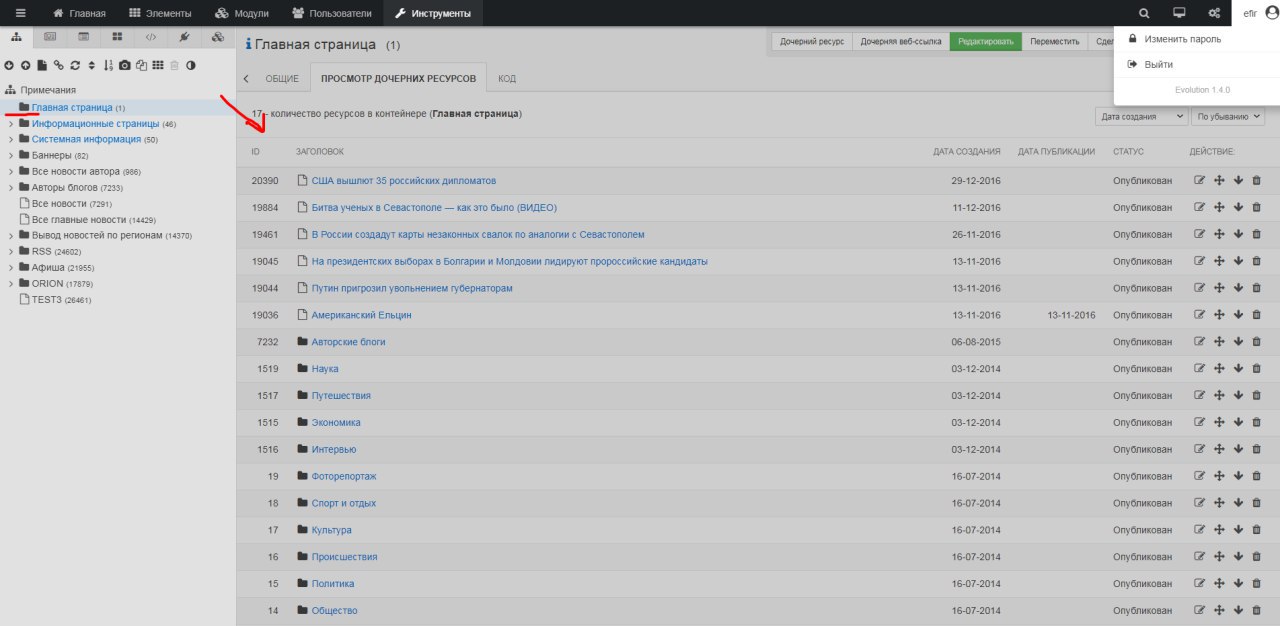Image resolution: width=1280 pixels, height=626 pixels.
Task: Open the Главная top menu item
Action: (79, 13)
